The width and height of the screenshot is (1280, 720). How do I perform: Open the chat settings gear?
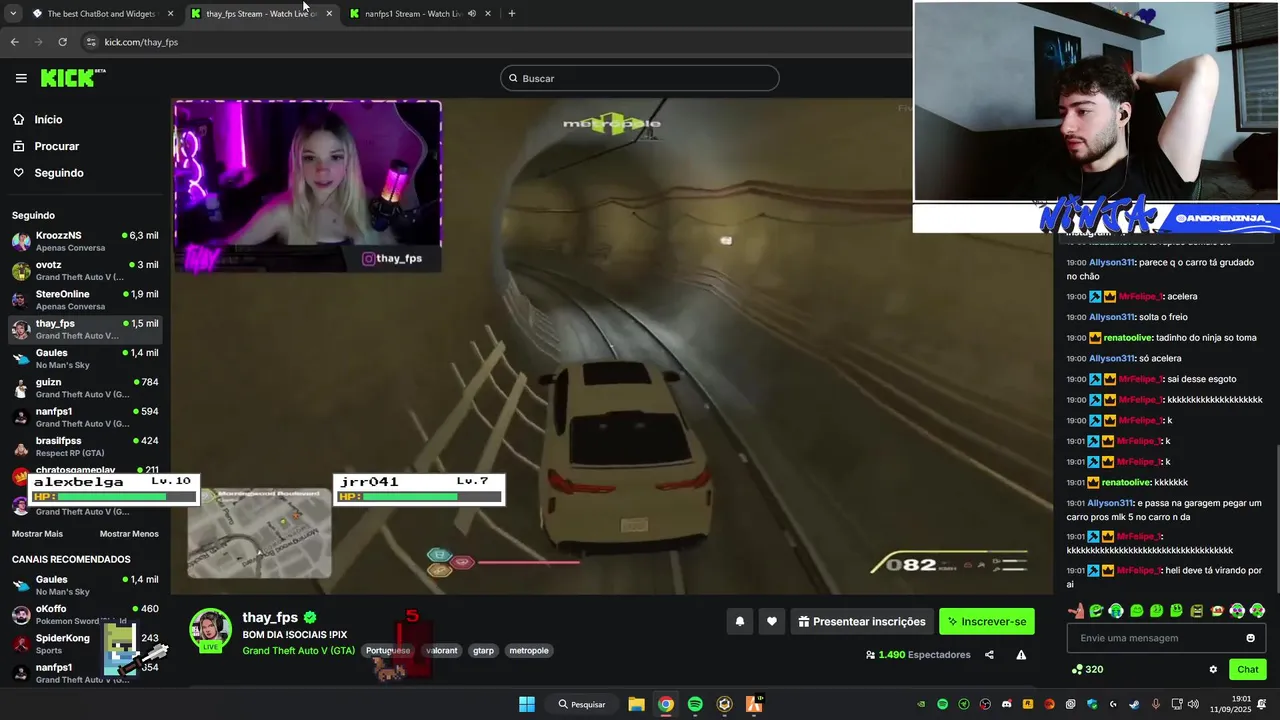coord(1213,669)
